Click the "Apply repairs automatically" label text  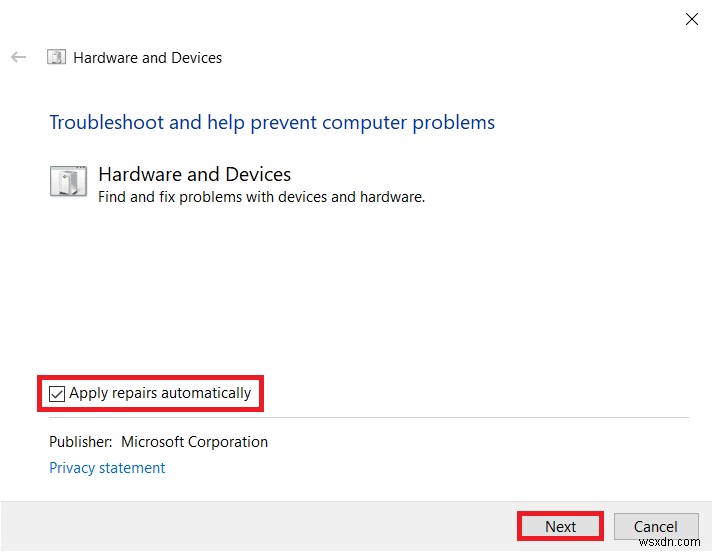(x=160, y=394)
